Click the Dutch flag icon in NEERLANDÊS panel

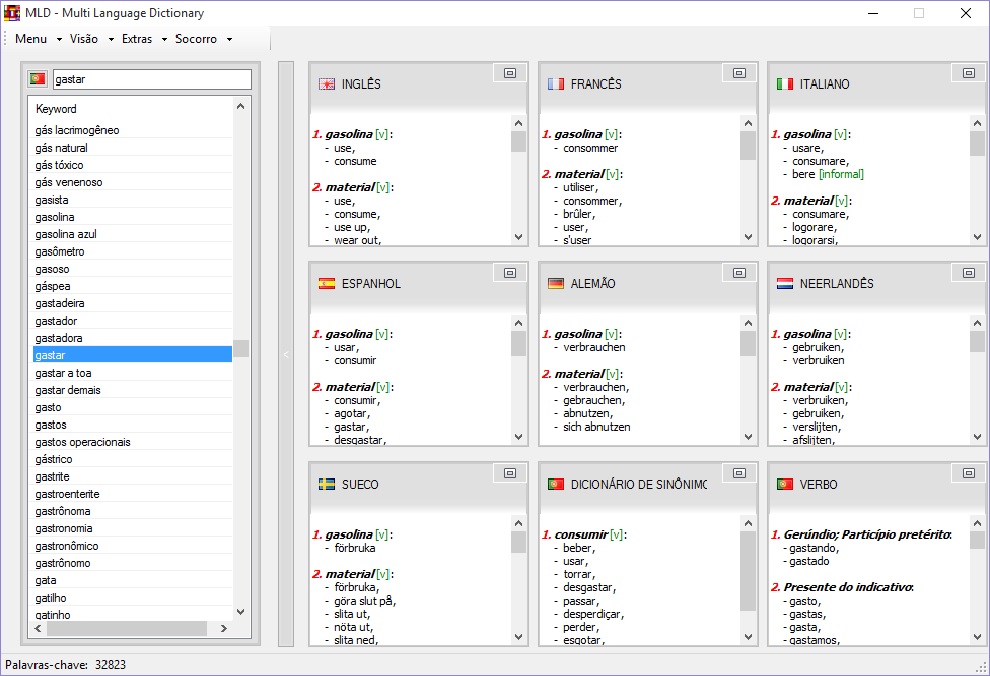tap(785, 284)
